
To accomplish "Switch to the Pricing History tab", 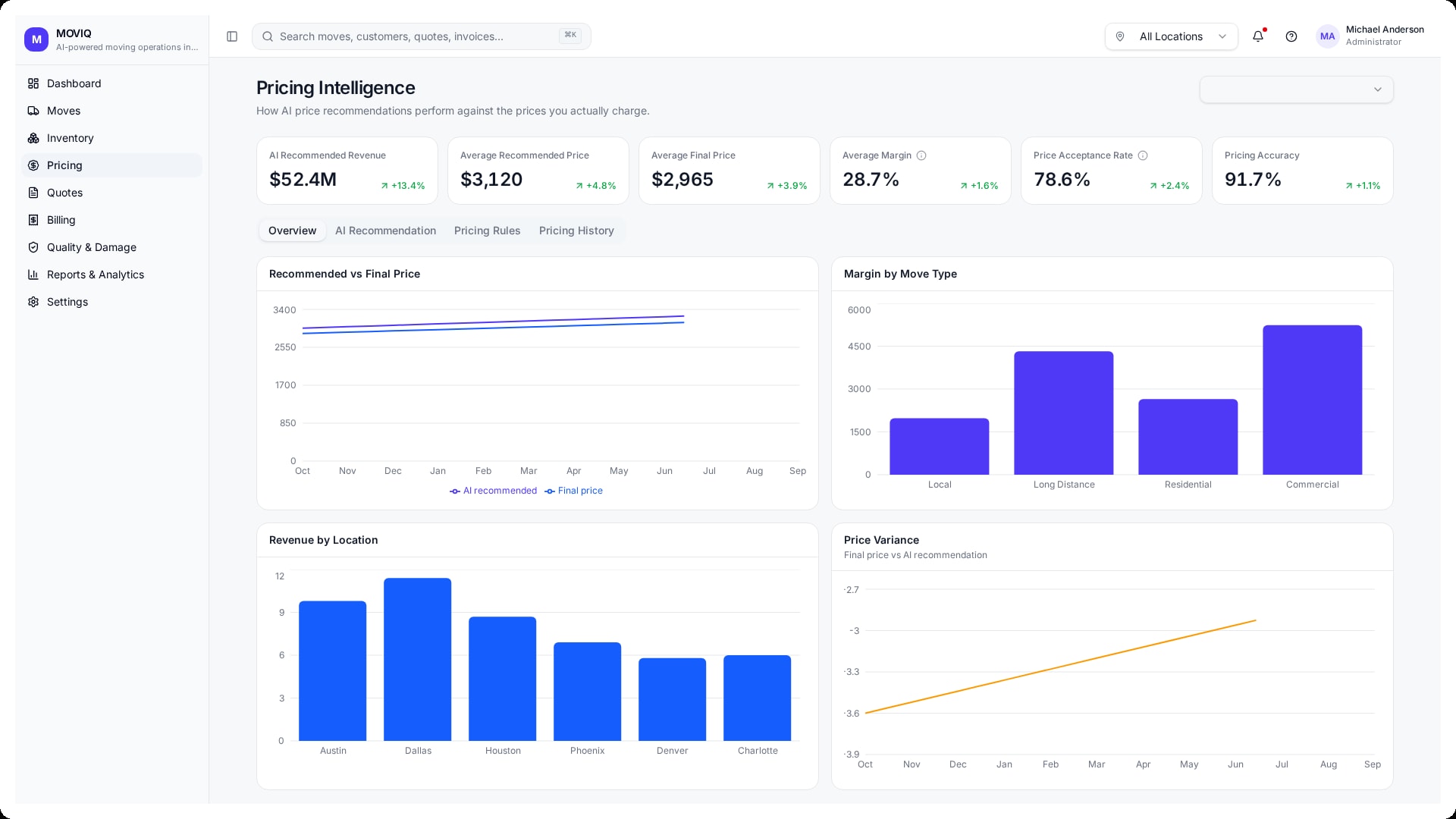I will [576, 231].
